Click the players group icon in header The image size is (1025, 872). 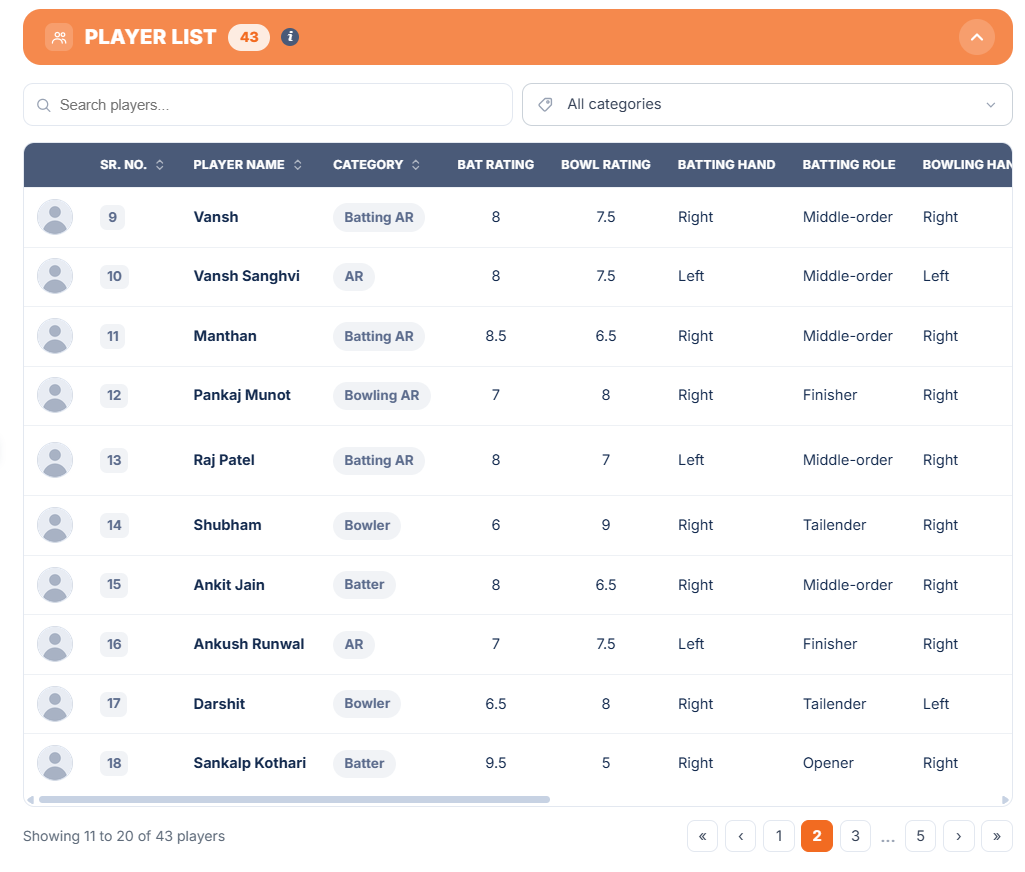coord(59,37)
